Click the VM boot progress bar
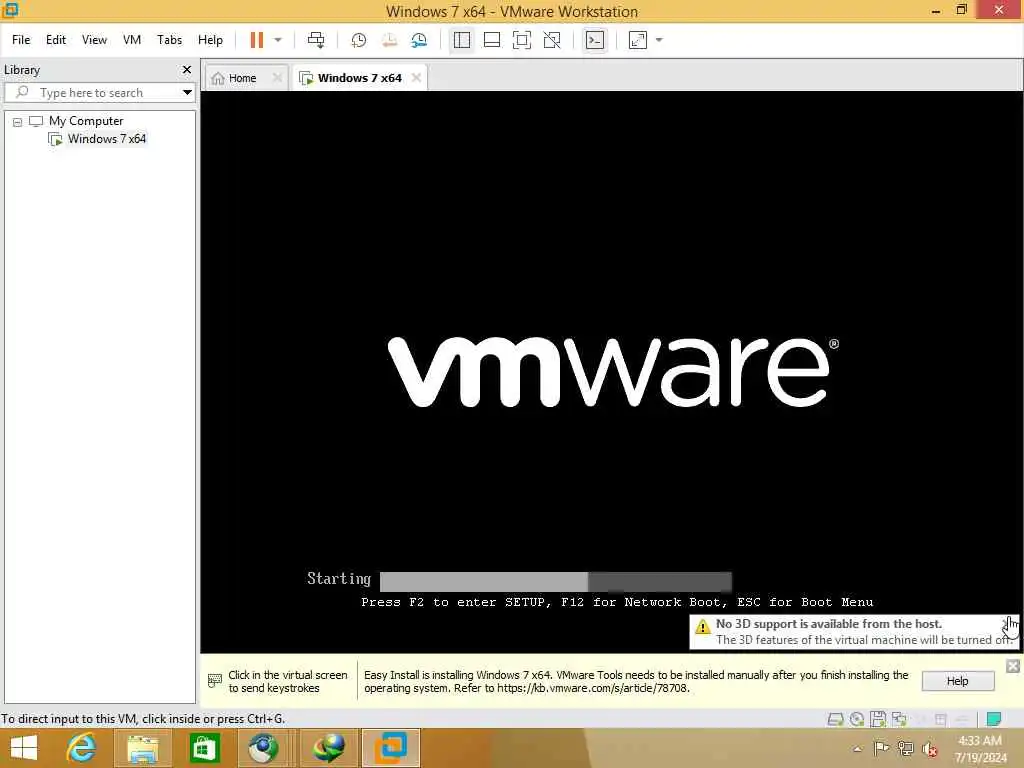The height and width of the screenshot is (768, 1024). click(556, 581)
